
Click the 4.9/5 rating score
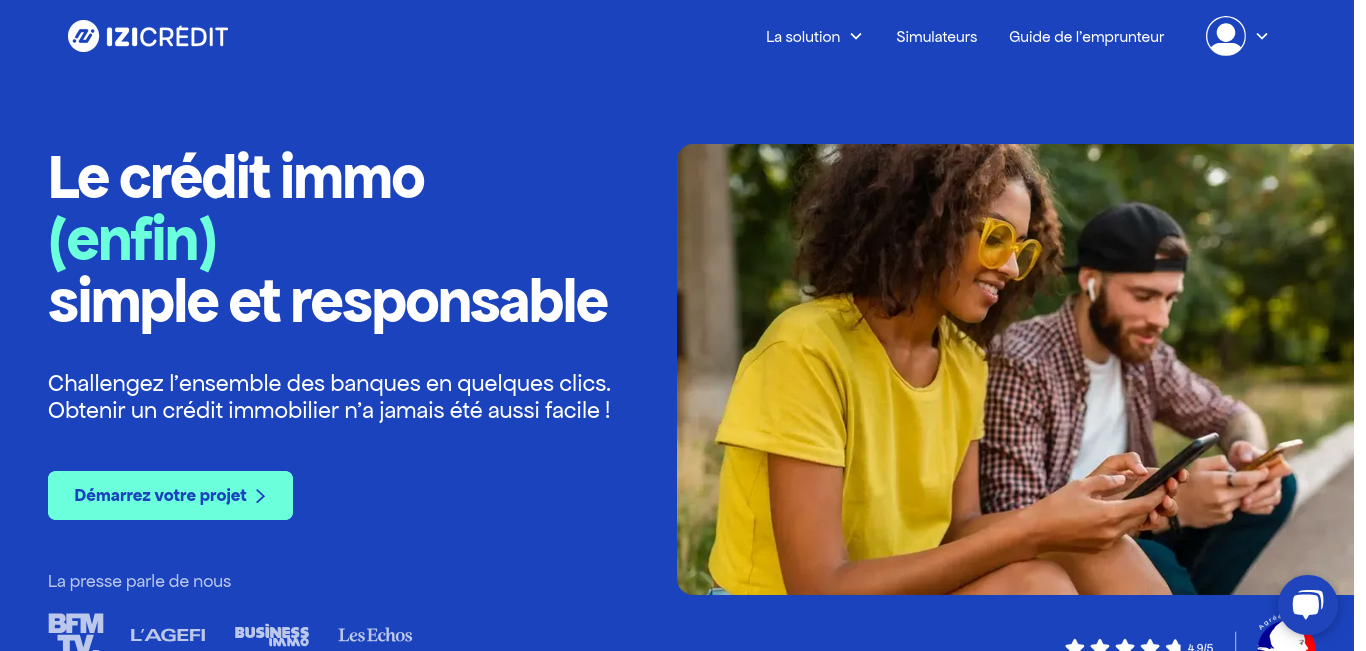[x=1200, y=647]
